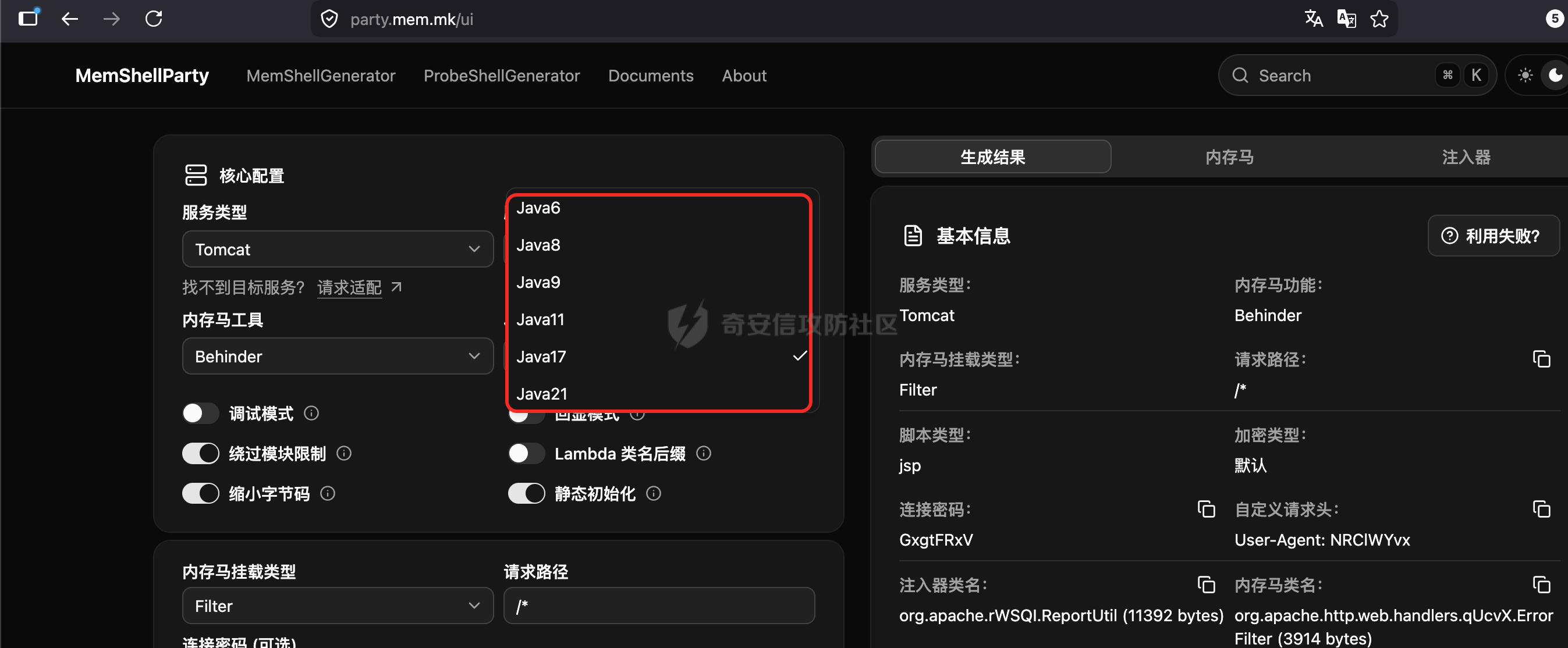Screen dimensions: 1568x648
Task: Open the 内存马挂载类型 Filter dropdown
Action: pos(338,606)
